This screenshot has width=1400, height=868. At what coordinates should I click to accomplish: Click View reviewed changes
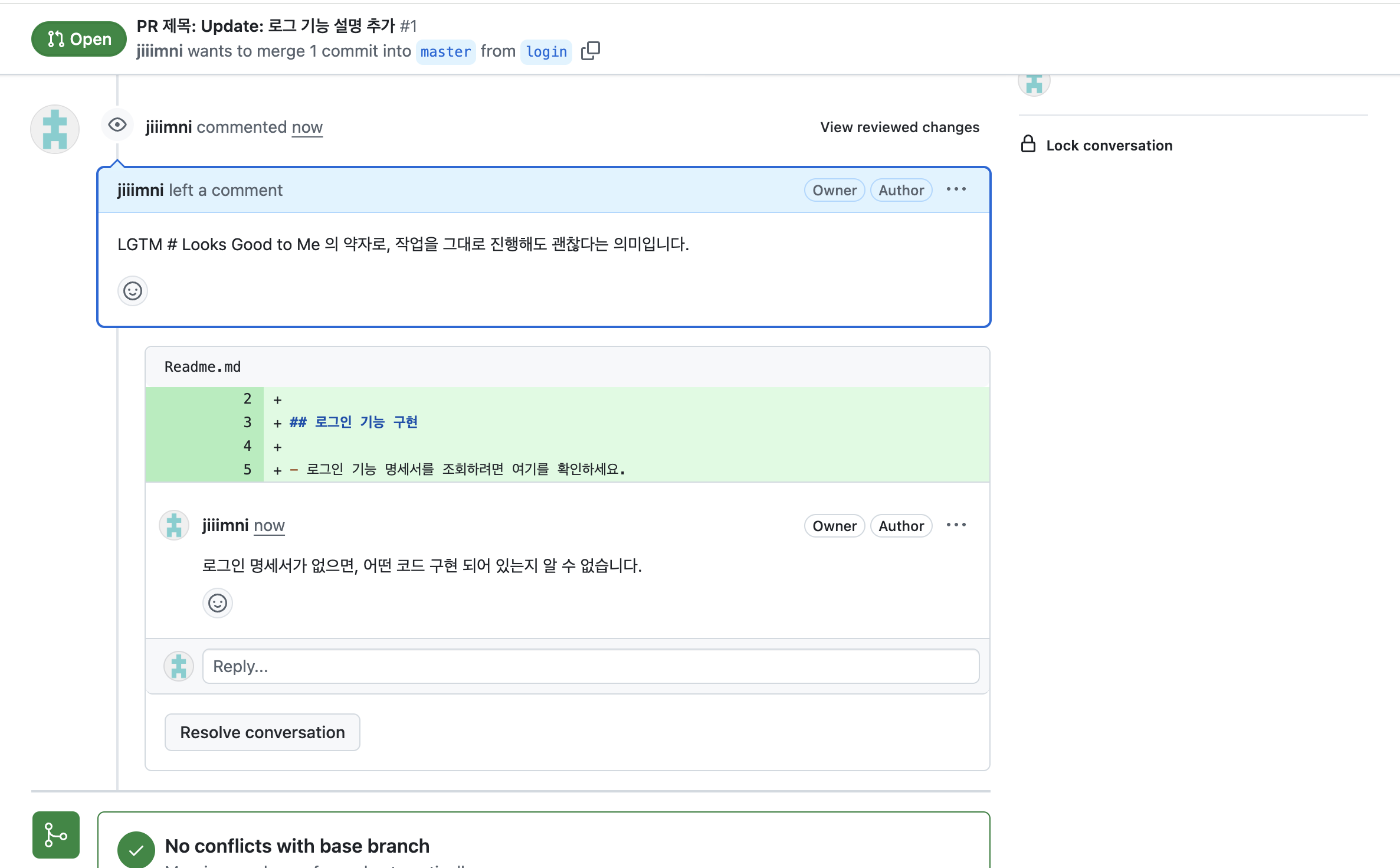(899, 127)
